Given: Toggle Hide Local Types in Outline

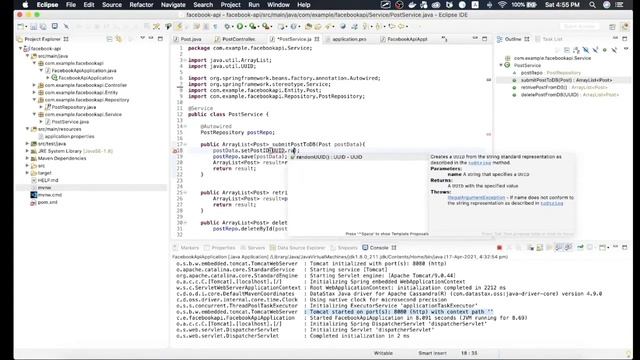Looking at the screenshot, I should (x=614, y=50).
